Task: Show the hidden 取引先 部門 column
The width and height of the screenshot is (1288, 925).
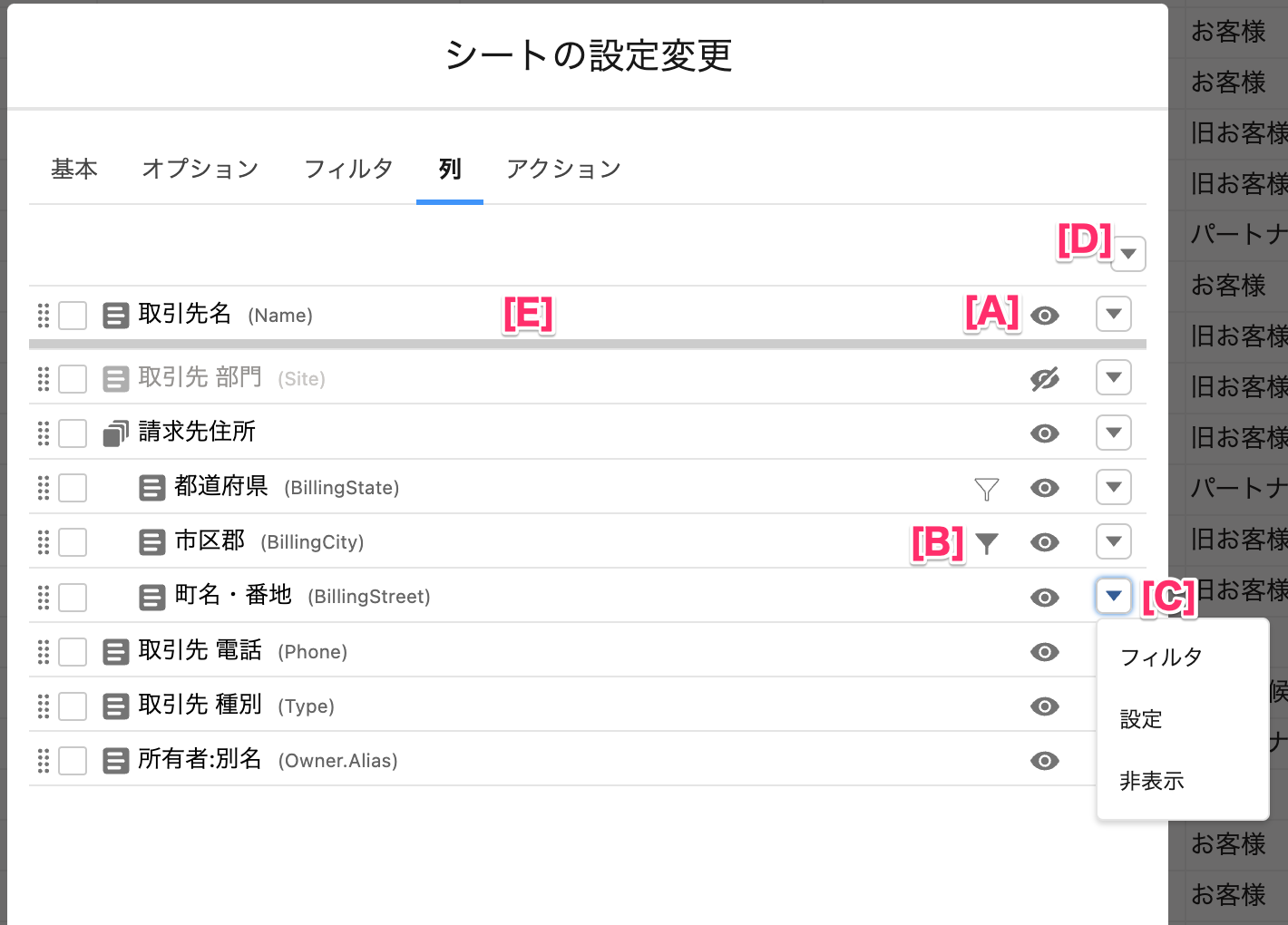Action: click(1044, 379)
